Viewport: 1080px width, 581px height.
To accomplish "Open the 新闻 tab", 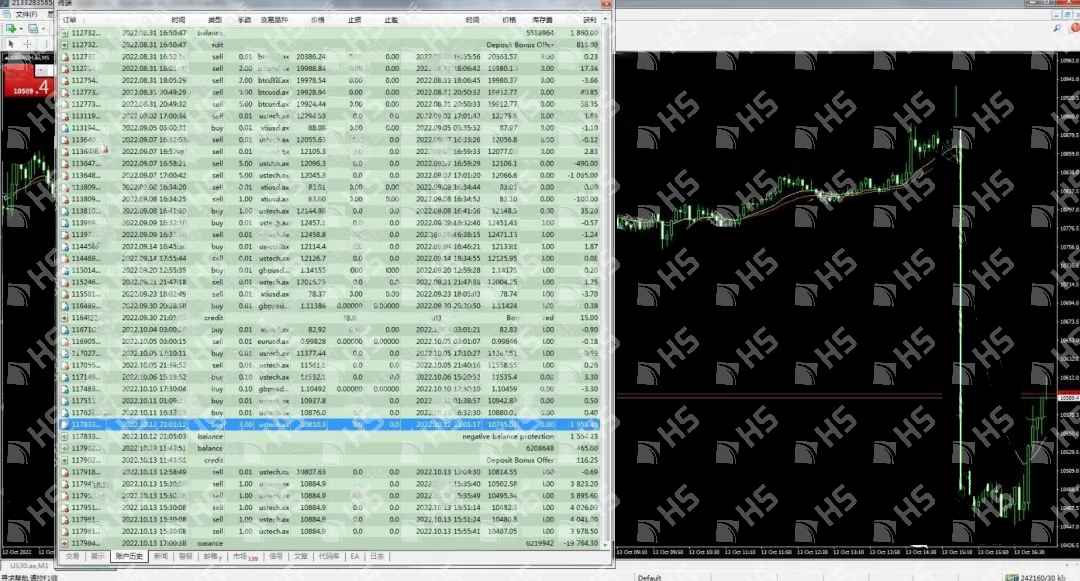I will (160, 556).
